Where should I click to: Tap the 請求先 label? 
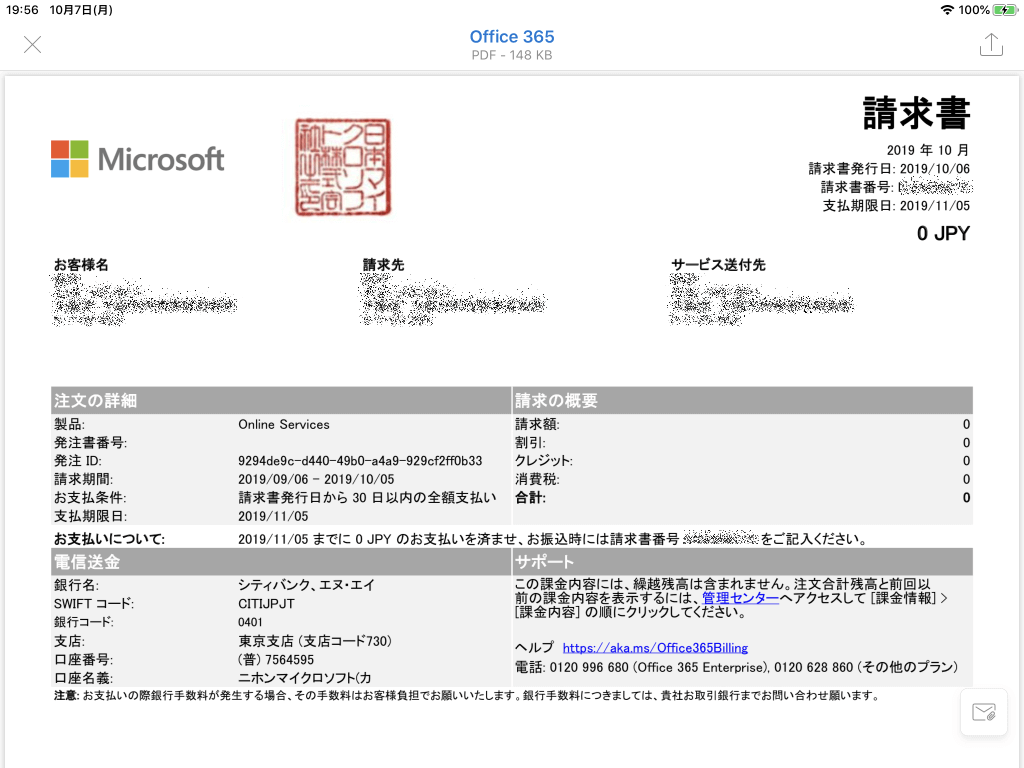click(383, 264)
